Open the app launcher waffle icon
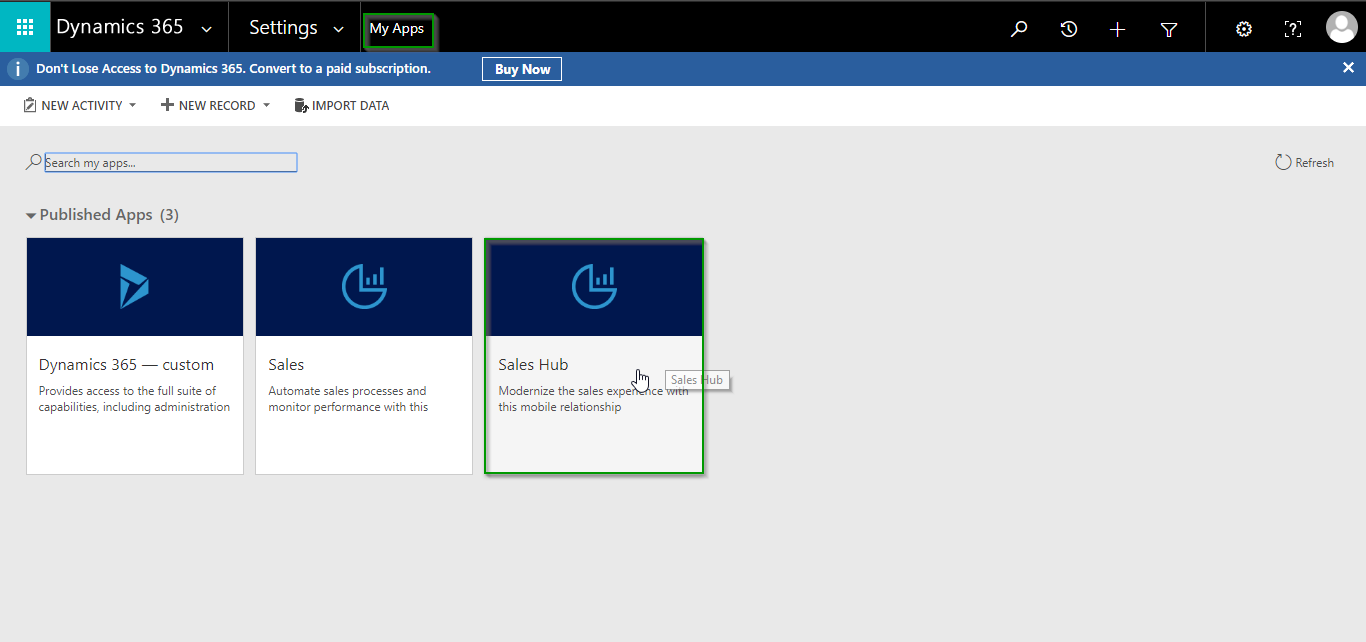The height and width of the screenshot is (642, 1366). click(25, 27)
